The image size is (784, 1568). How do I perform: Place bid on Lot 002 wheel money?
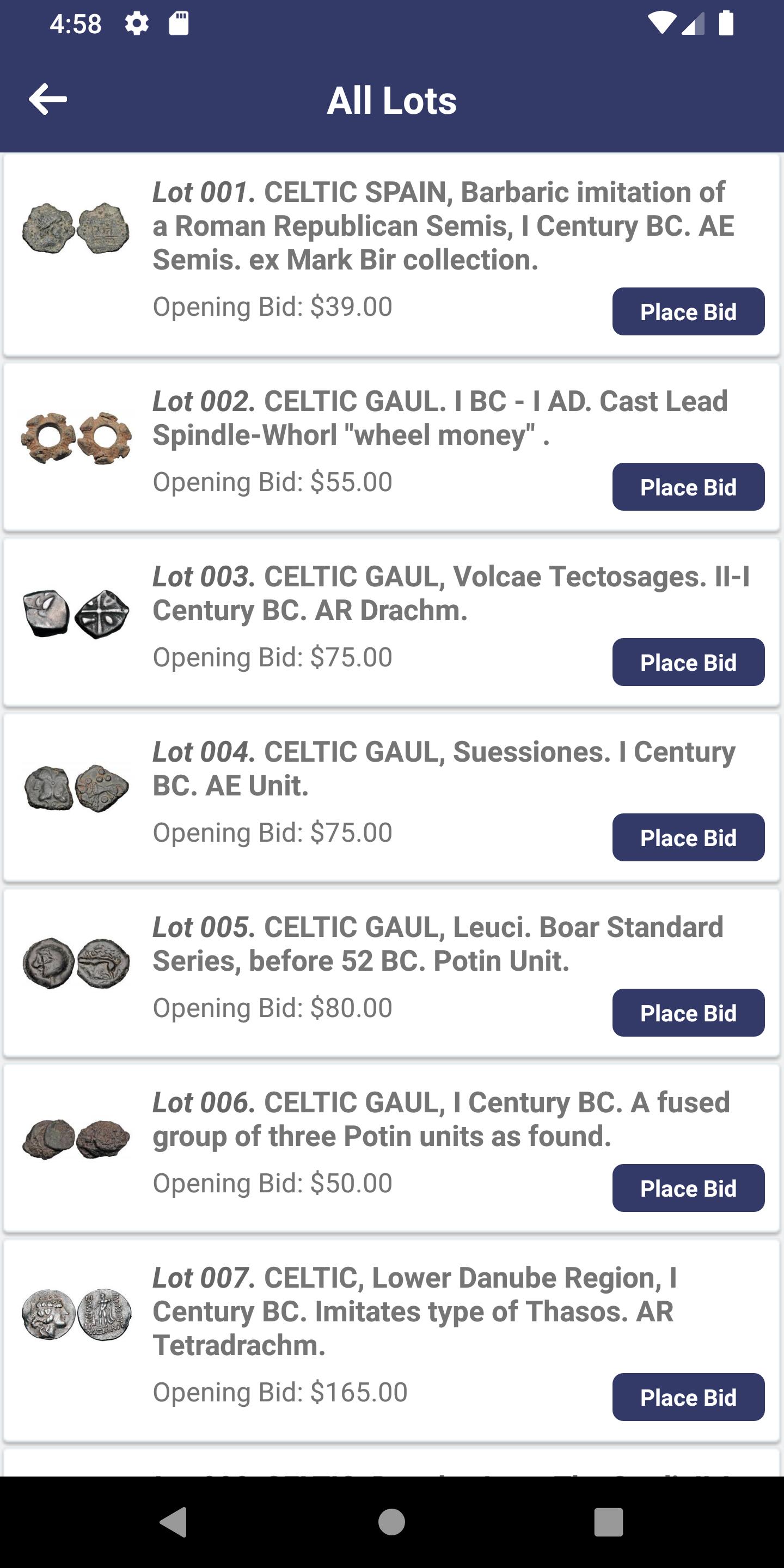pos(688,487)
